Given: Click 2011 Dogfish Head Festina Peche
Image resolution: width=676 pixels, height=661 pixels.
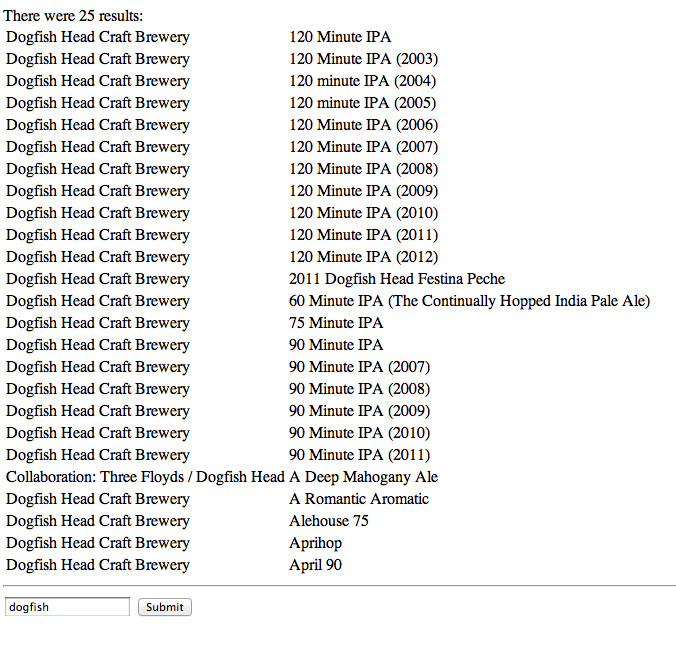Looking at the screenshot, I should (397, 279).
